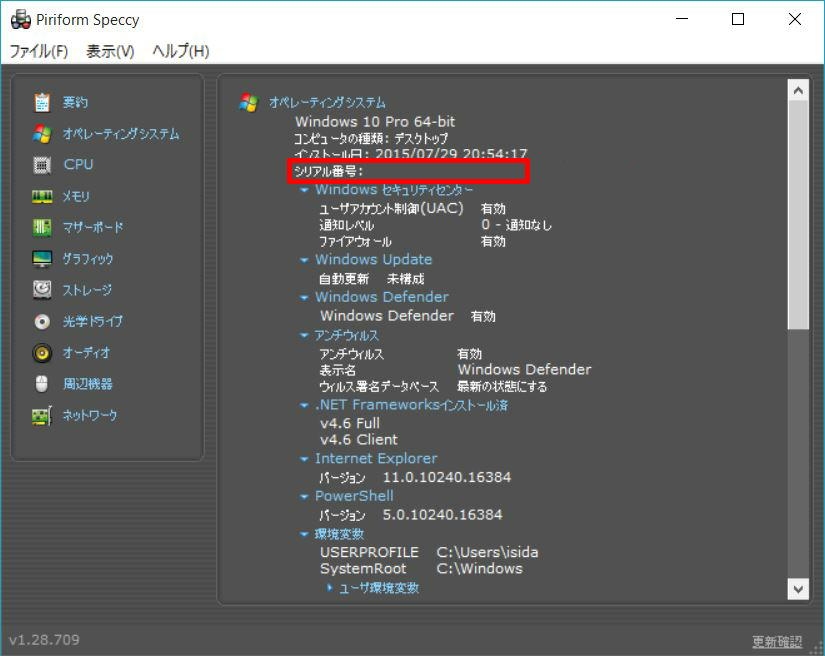Click the Internet Explorer heading

(x=376, y=459)
